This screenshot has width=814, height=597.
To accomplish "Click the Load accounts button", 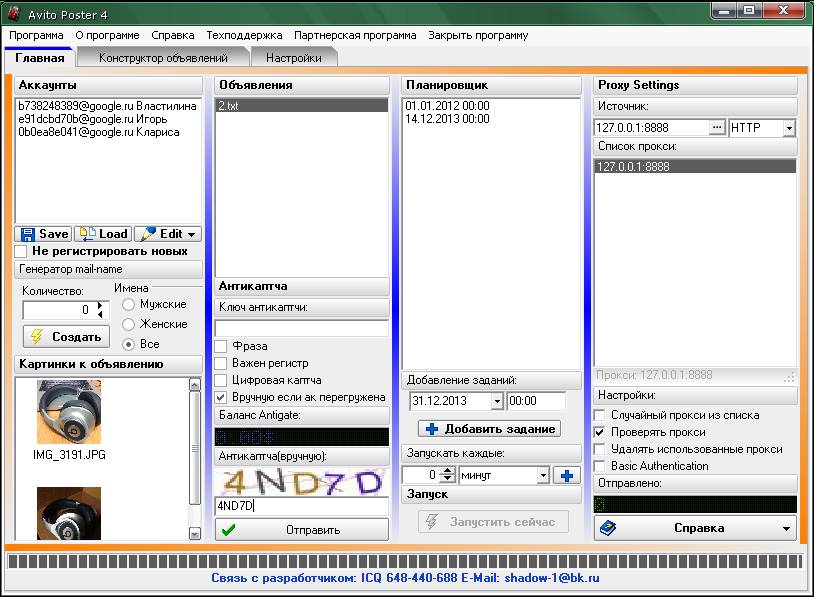I will [x=104, y=234].
